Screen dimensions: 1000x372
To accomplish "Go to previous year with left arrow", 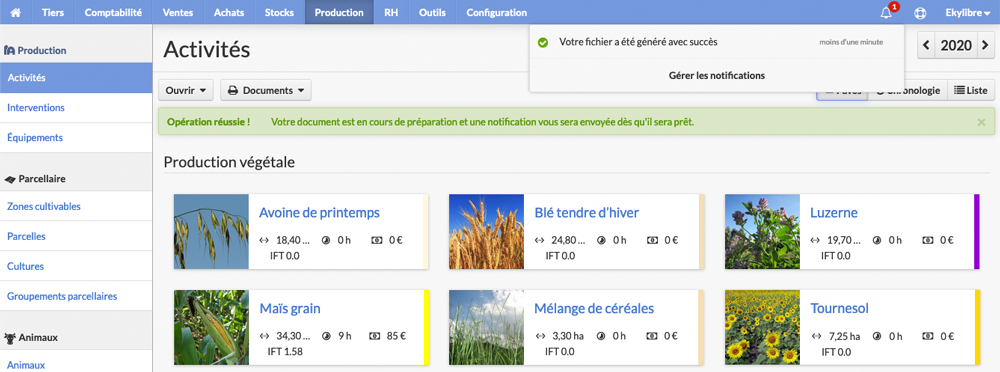I will tap(926, 45).
